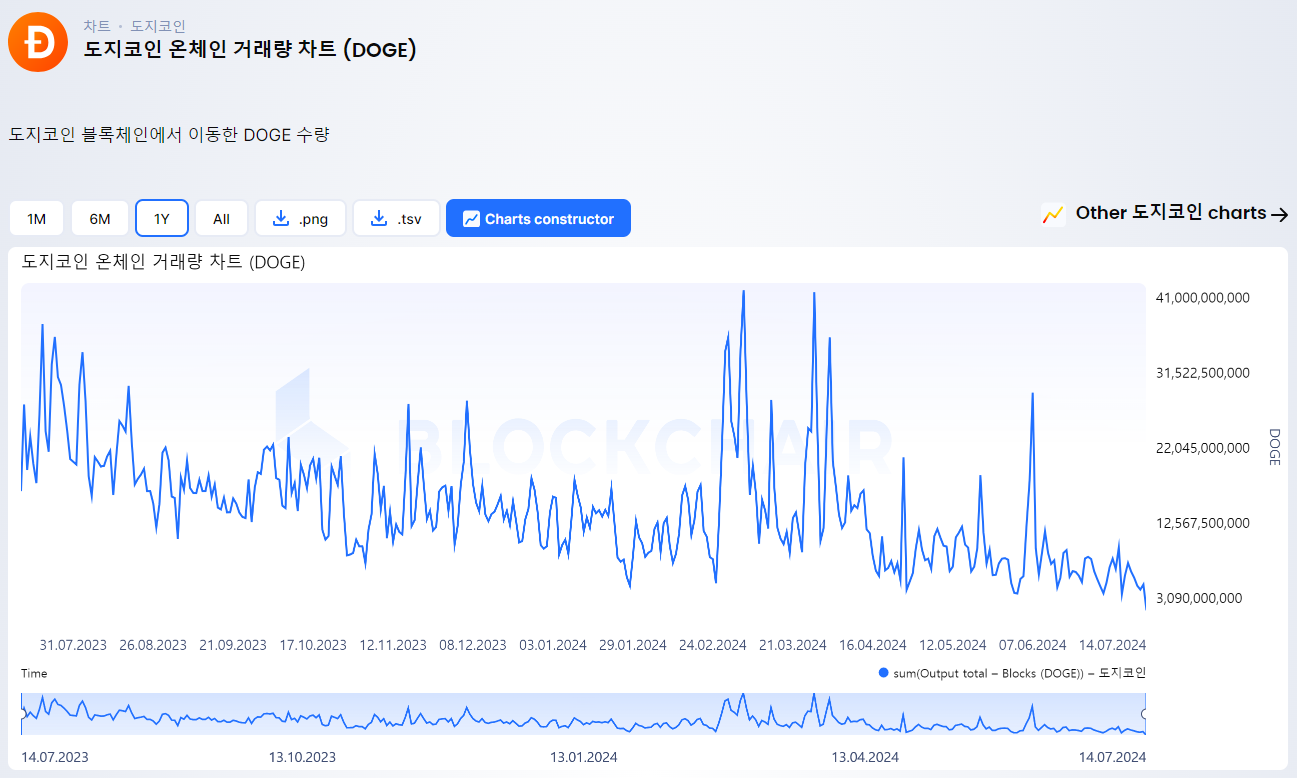Click the 3,090,000,000 y-axis label
The height and width of the screenshot is (778, 1297).
(1199, 598)
